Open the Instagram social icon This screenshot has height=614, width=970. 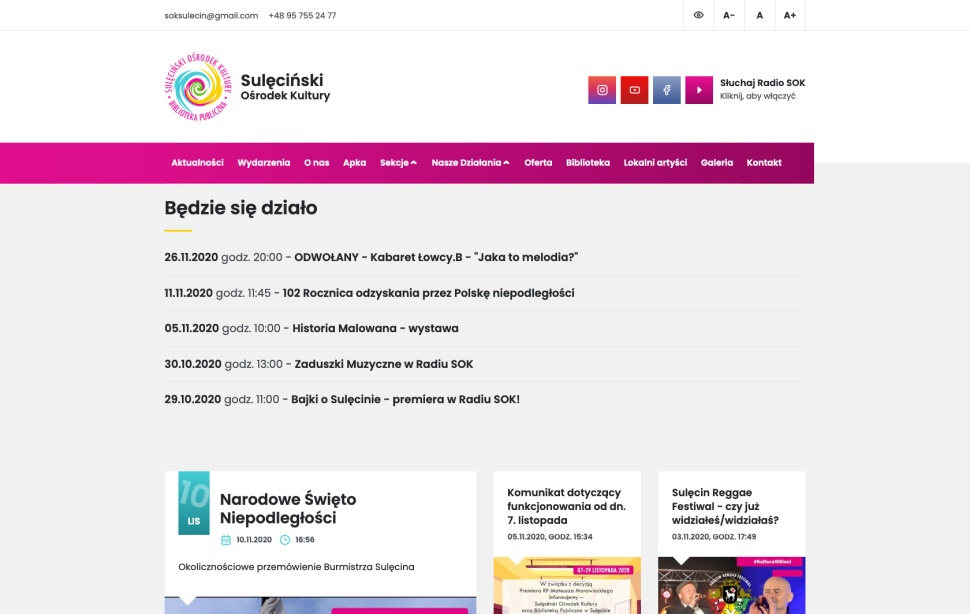(x=602, y=89)
